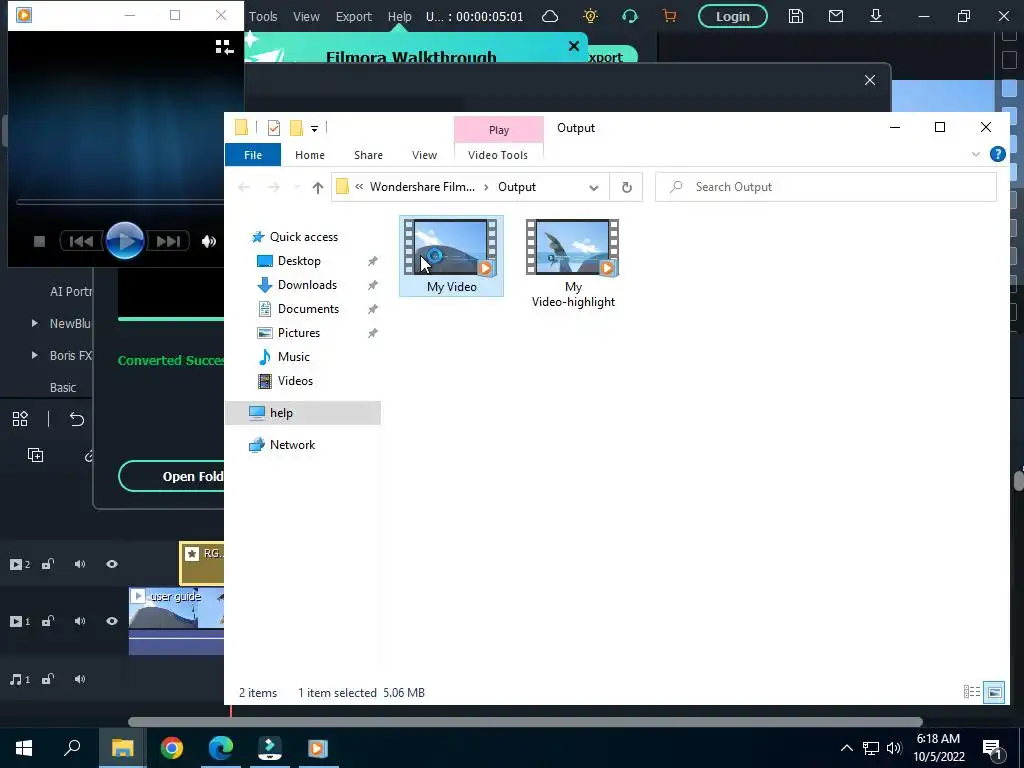1024x768 pixels.
Task: Open Google Chrome from the taskbar
Action: (x=172, y=748)
